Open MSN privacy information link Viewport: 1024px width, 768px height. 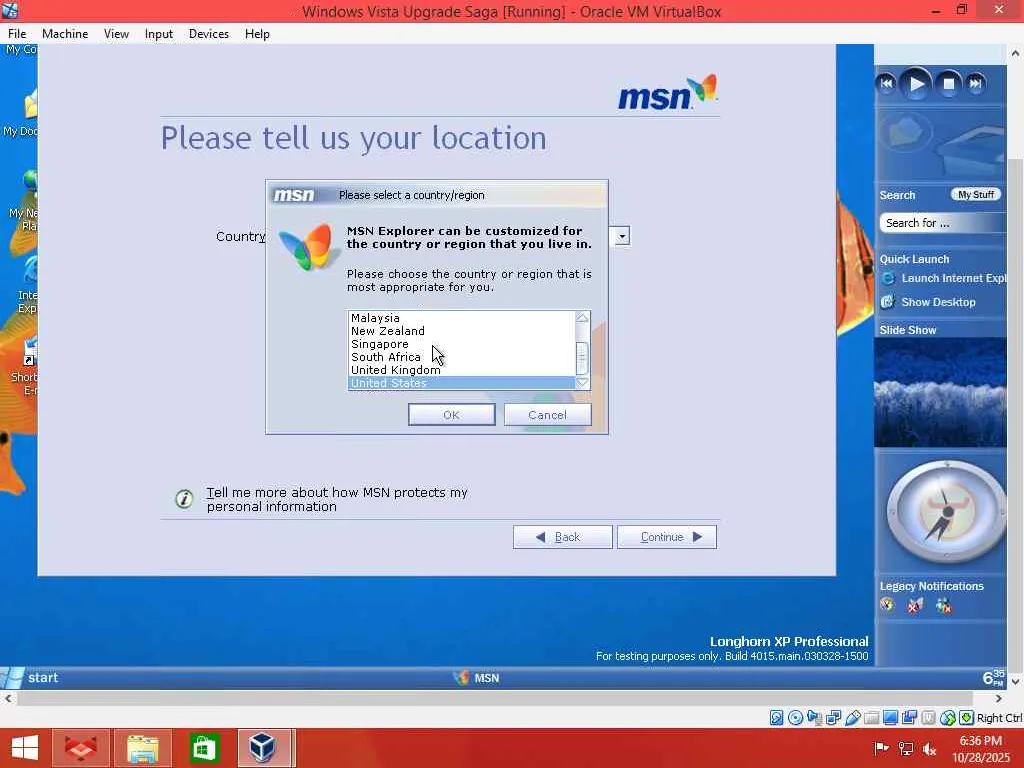click(x=337, y=500)
